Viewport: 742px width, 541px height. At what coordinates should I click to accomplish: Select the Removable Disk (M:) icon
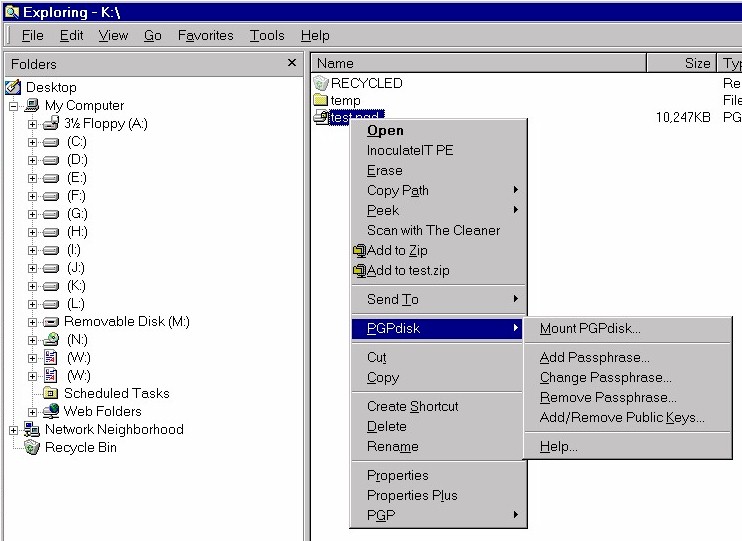(x=51, y=322)
